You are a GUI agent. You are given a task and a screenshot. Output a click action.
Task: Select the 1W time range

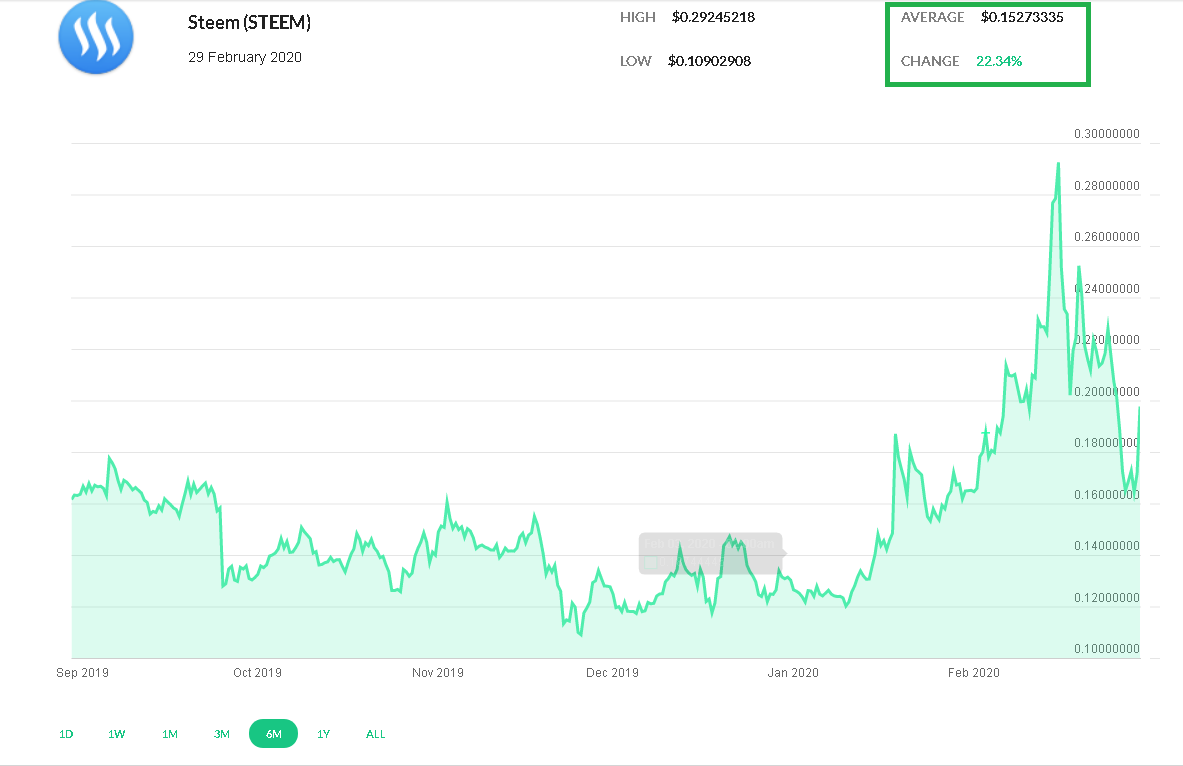coord(116,734)
